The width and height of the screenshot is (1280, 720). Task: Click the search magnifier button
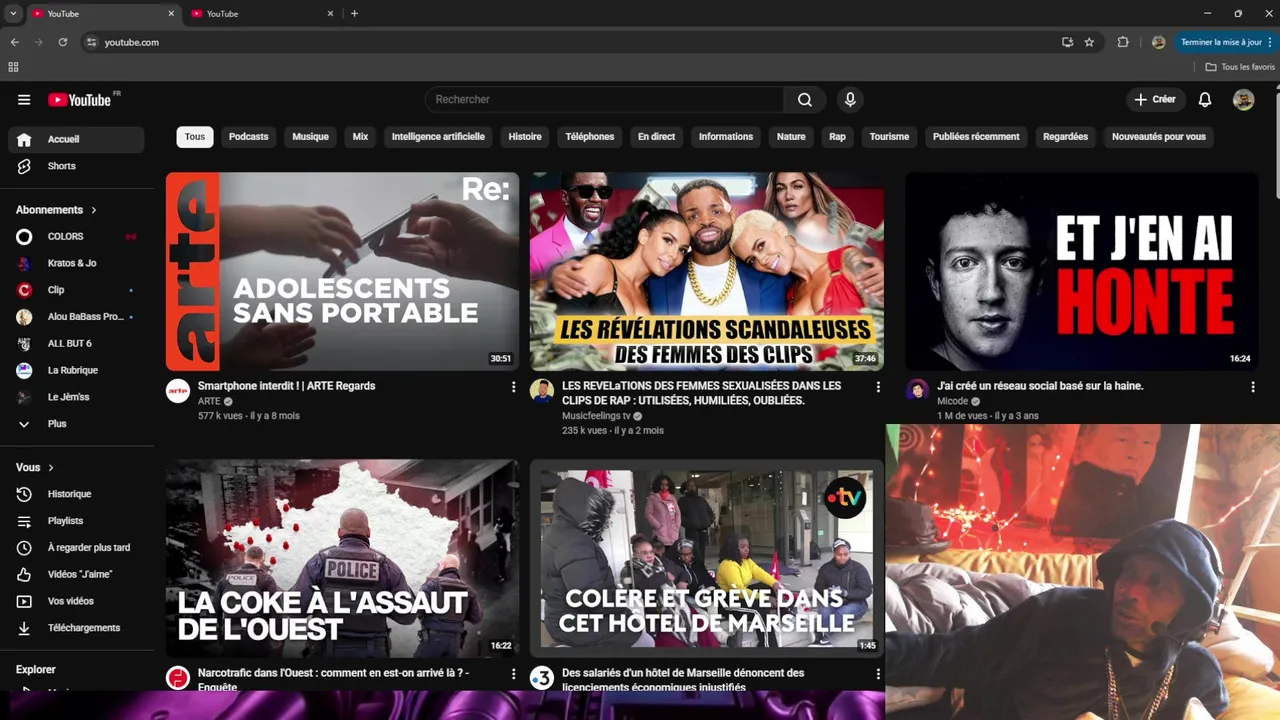[805, 100]
